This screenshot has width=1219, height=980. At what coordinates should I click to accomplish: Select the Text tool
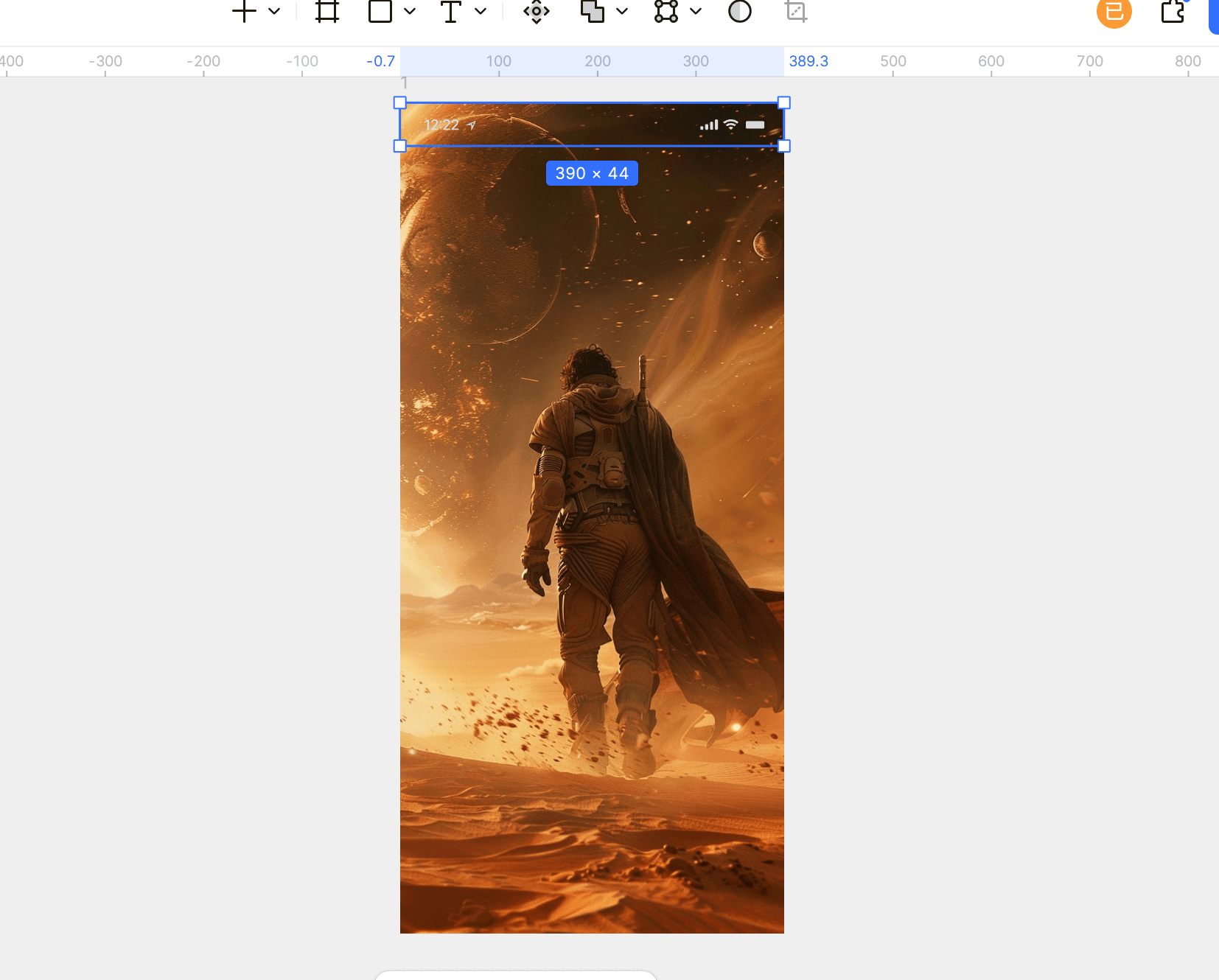pos(450,11)
